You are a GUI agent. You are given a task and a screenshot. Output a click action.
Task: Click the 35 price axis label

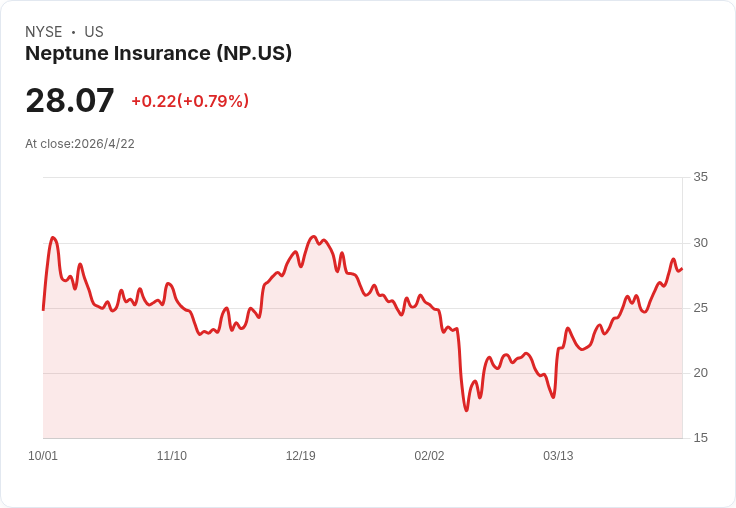700,177
